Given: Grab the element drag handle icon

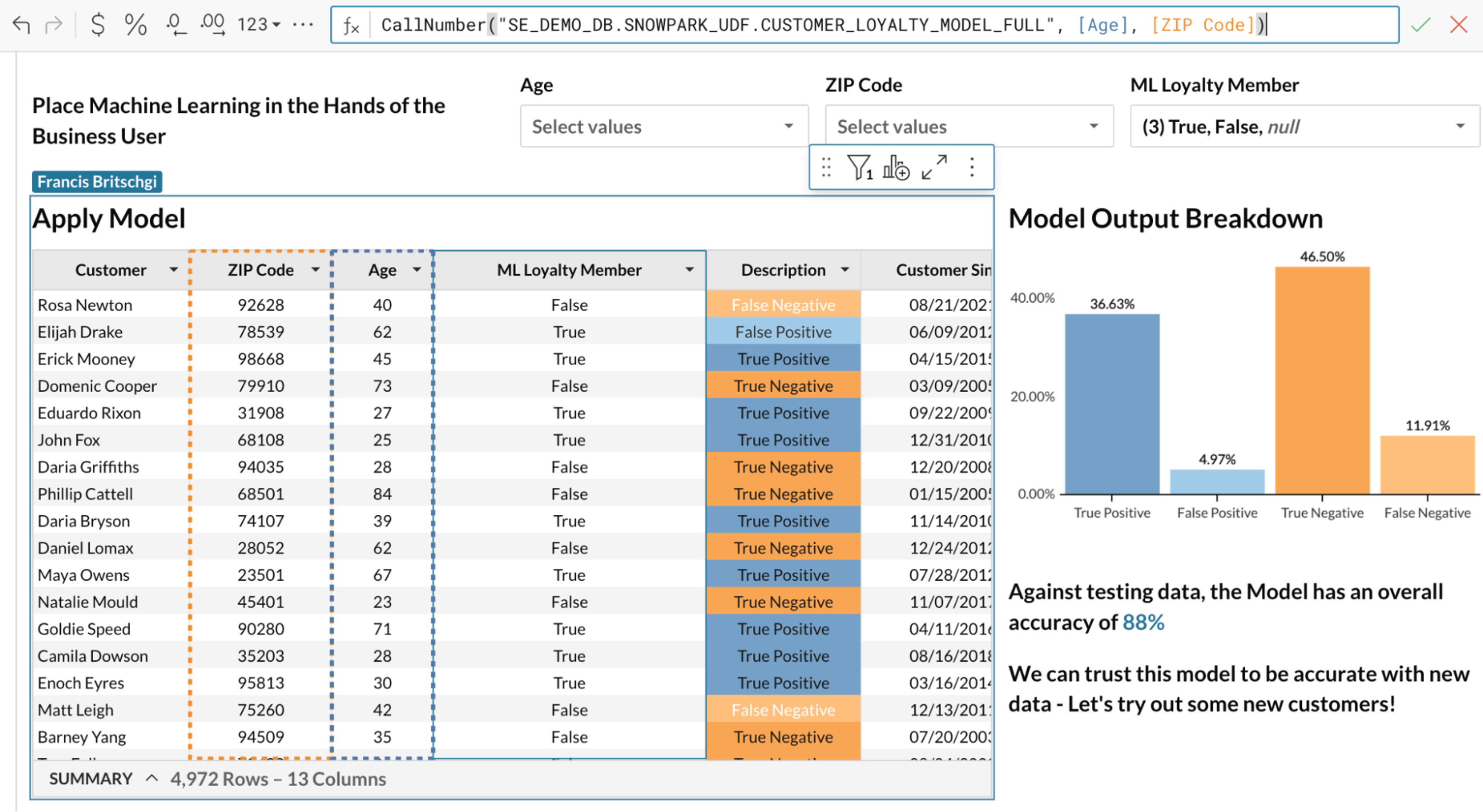Looking at the screenshot, I should point(826,168).
